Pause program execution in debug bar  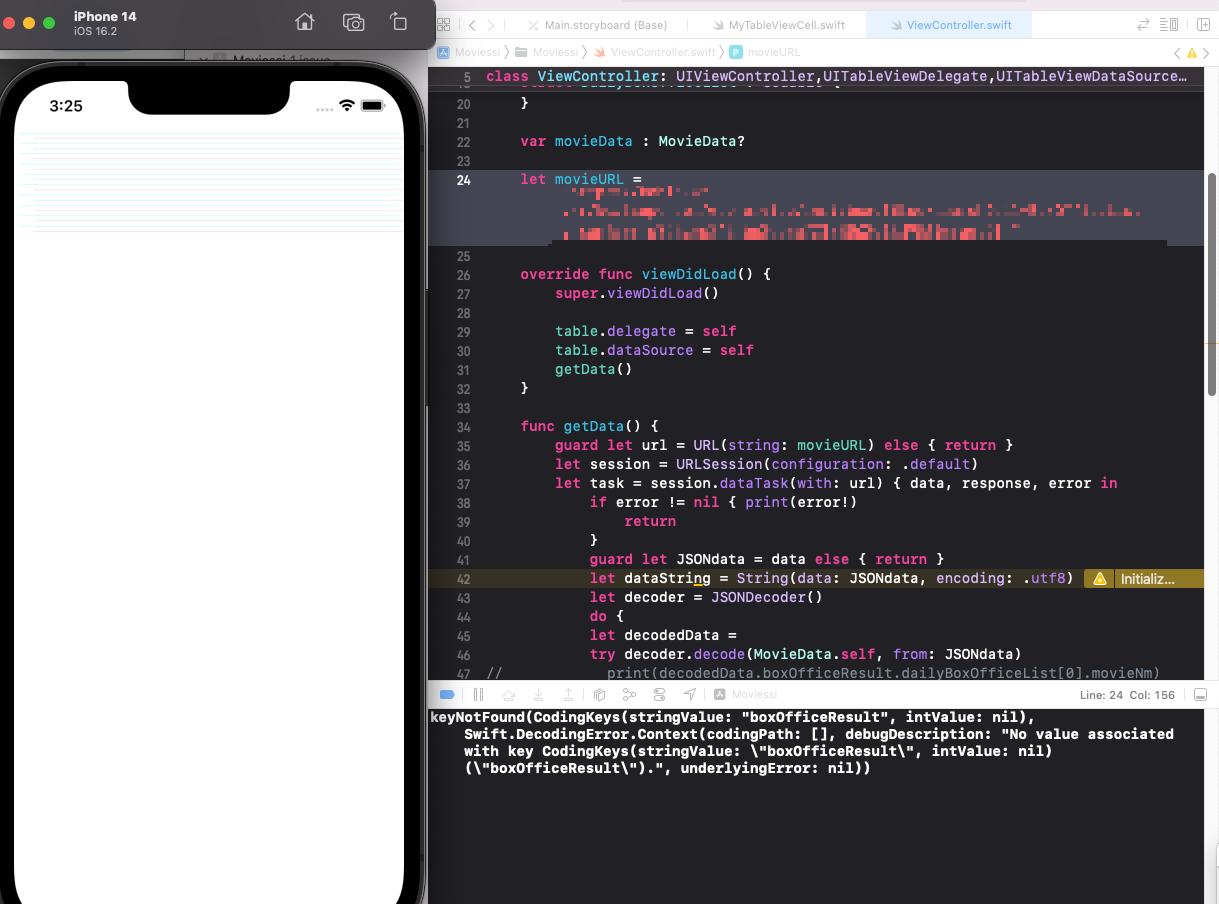tap(478, 694)
